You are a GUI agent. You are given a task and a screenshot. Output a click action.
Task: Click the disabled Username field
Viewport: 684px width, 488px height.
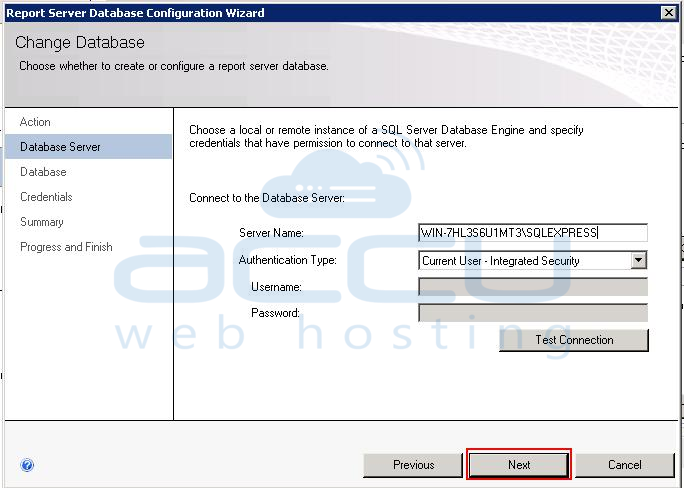tap(533, 287)
